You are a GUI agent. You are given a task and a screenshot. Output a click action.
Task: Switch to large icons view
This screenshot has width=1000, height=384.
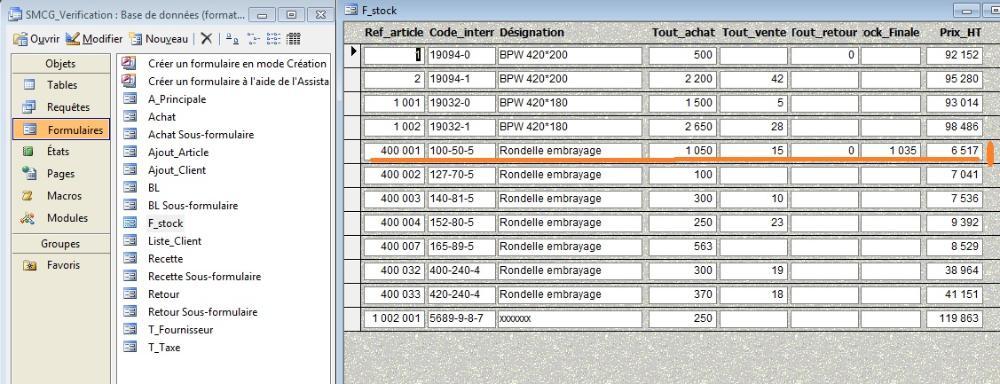233,39
